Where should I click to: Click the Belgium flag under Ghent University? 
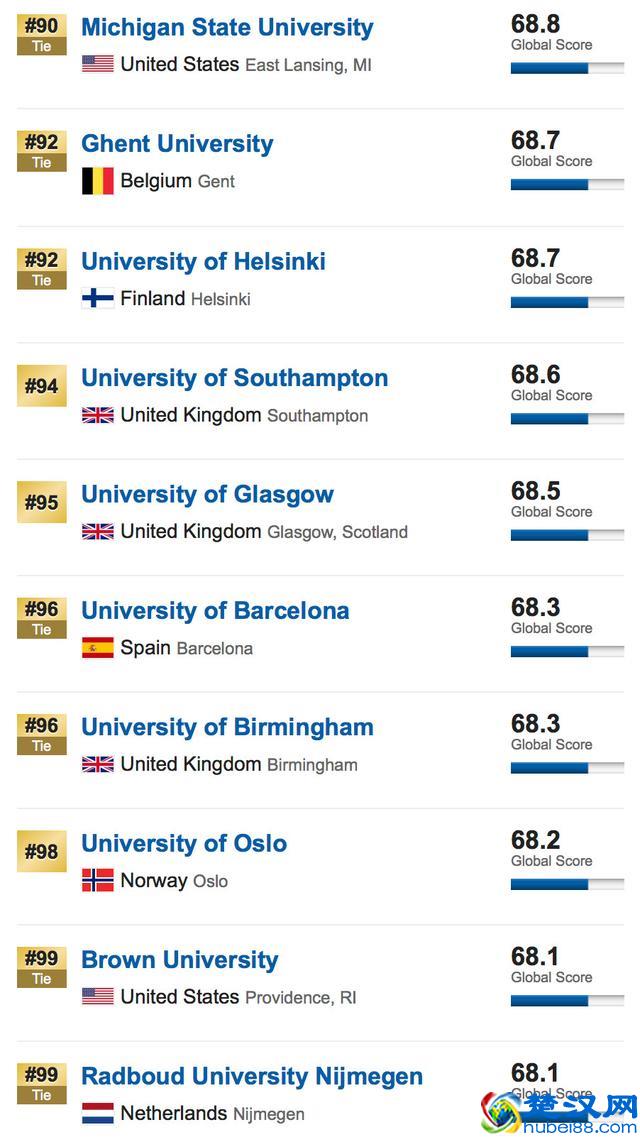coord(95,181)
